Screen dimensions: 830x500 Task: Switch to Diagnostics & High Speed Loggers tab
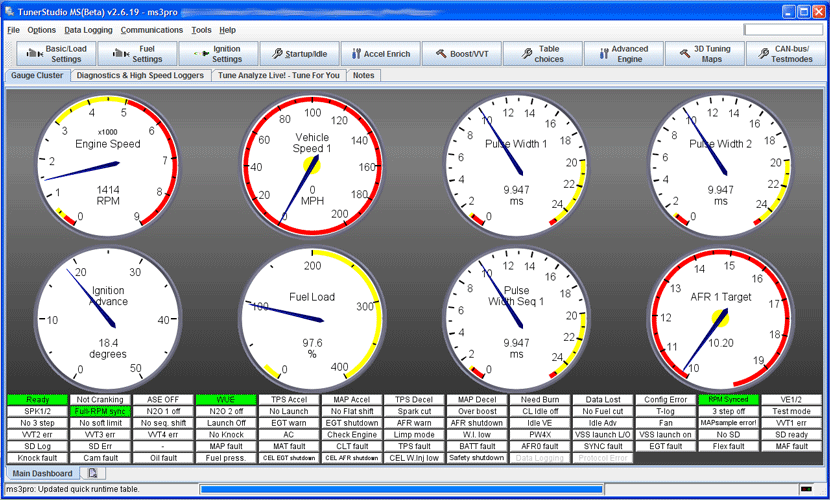click(x=139, y=75)
